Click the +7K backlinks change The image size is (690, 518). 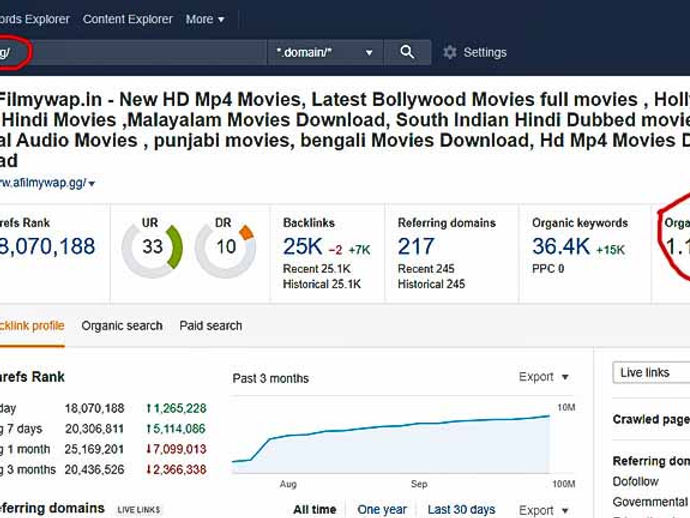point(360,250)
